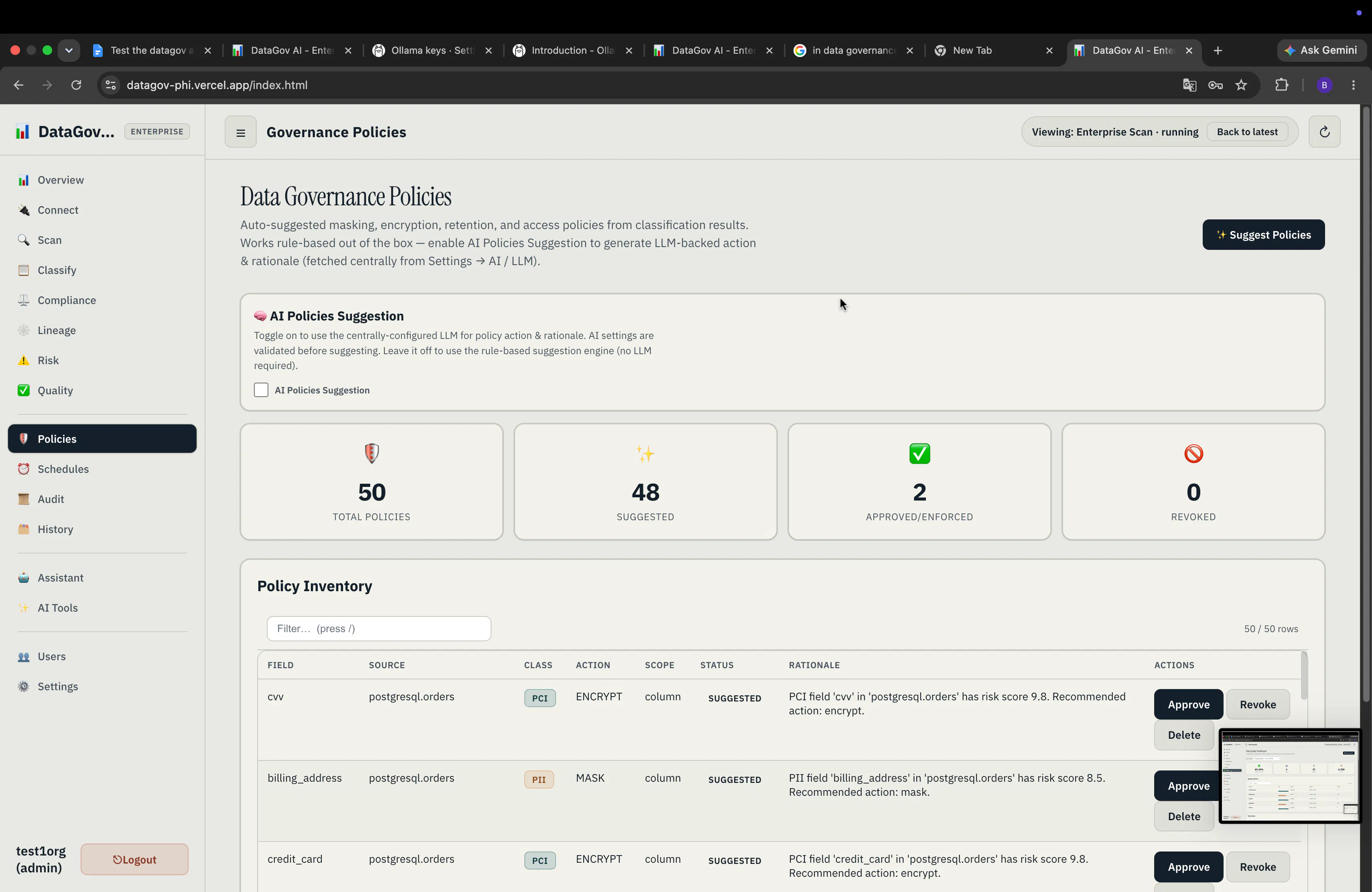Open AI Tools in sidebar

101,607
